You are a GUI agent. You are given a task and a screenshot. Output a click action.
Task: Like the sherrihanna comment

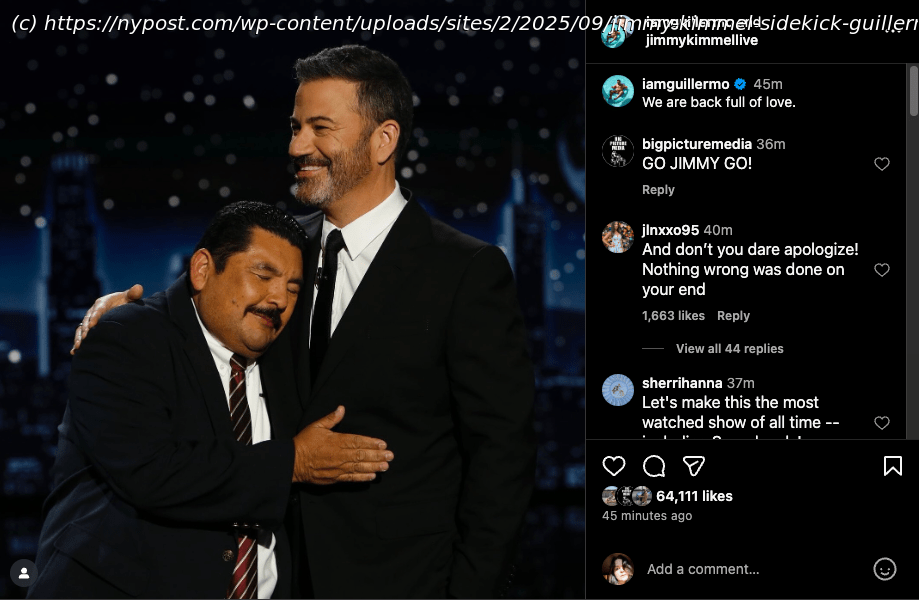[x=881, y=422]
